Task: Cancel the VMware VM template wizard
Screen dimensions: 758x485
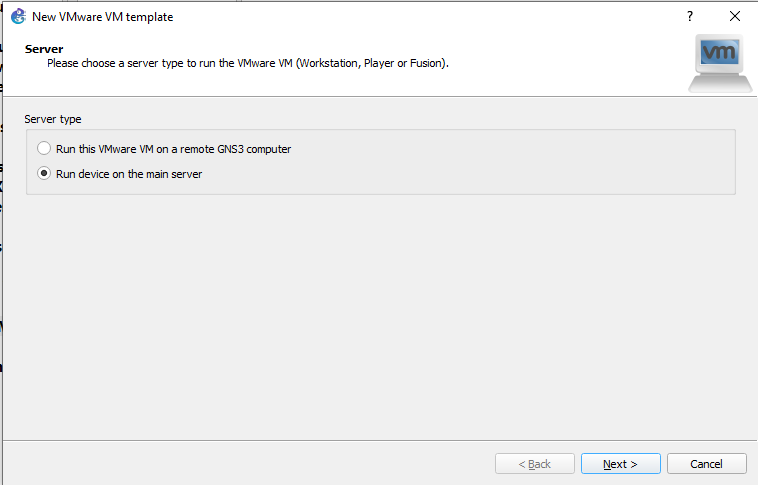Action: 707,464
